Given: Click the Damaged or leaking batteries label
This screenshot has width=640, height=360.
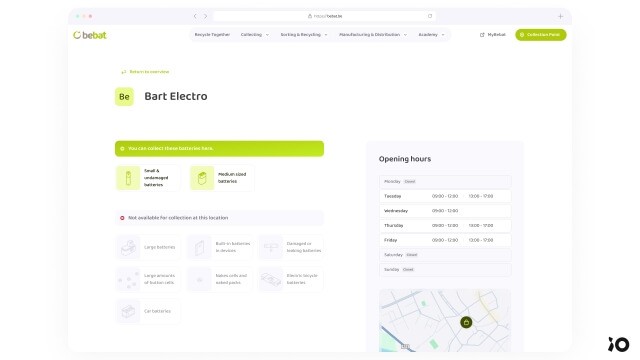Looking at the screenshot, I should point(304,247).
